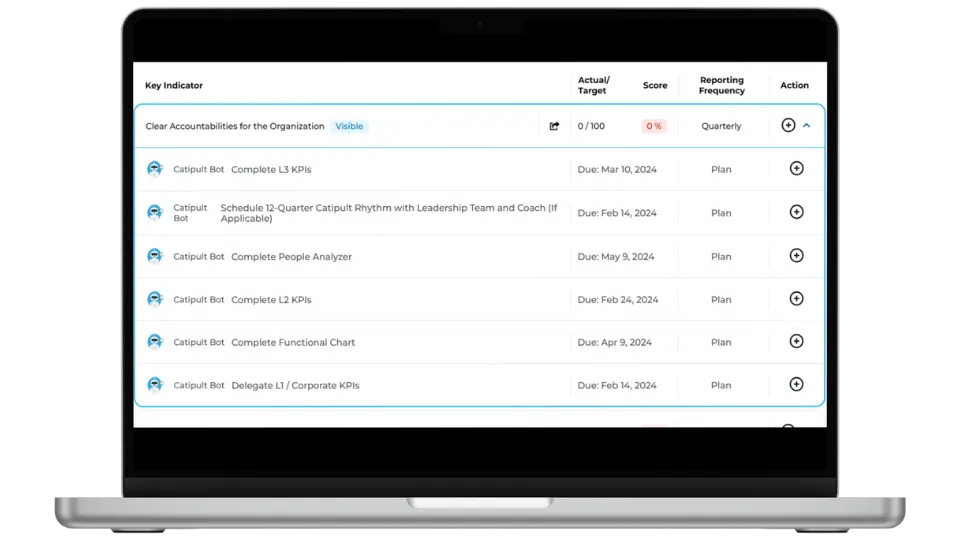Click plus icon for Schedule 12-Quarter Catipult Rhythm
Viewport: 960px width, 540px height.
[796, 212]
